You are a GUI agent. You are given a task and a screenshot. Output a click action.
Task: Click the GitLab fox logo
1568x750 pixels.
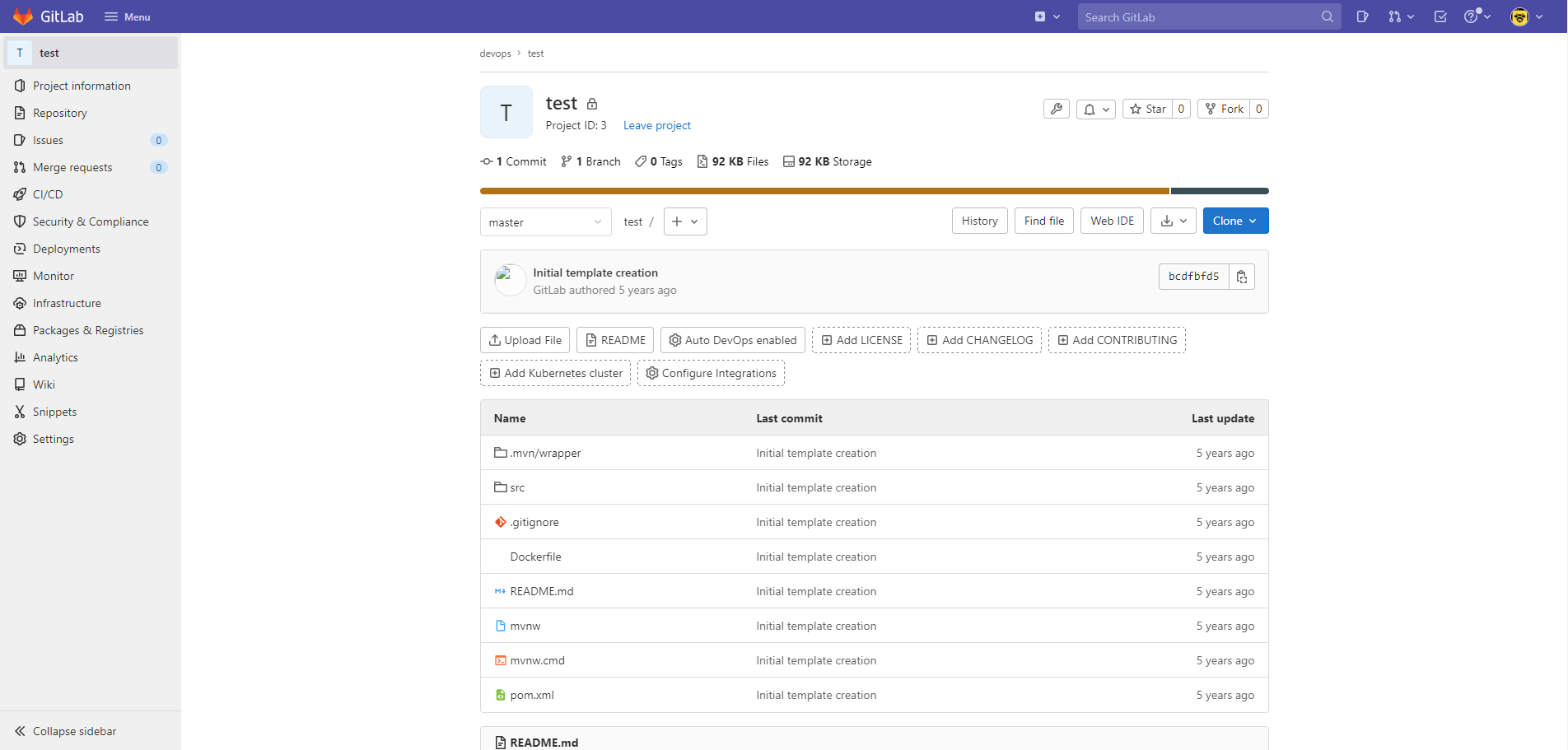[x=23, y=16]
